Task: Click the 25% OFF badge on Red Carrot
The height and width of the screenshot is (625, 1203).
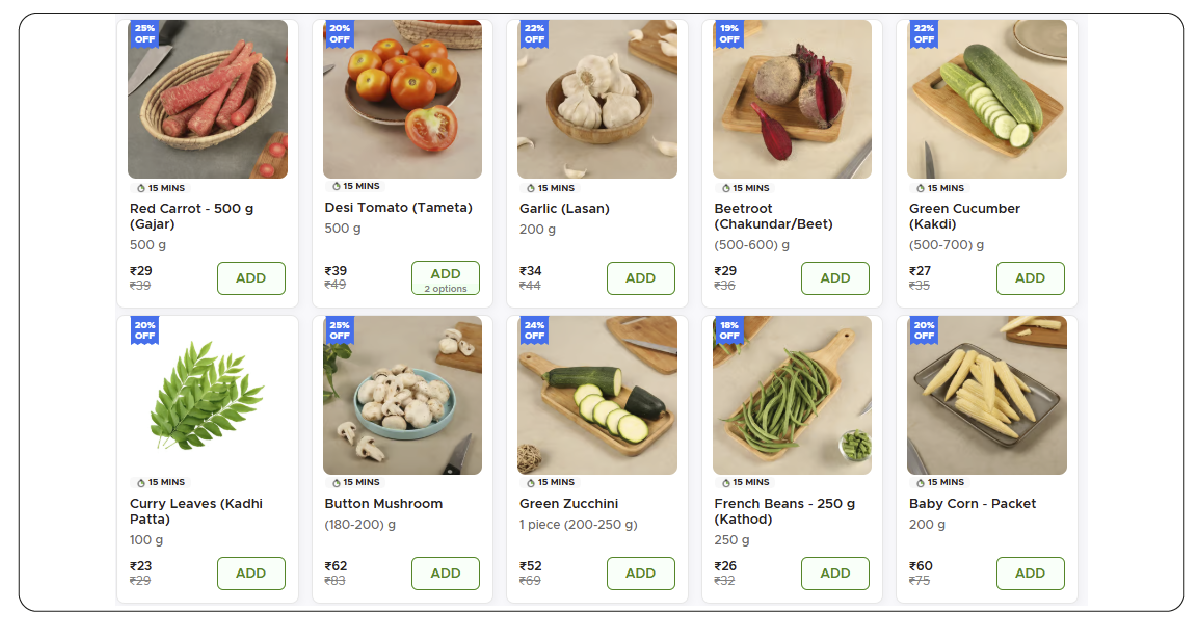Action: (x=145, y=34)
